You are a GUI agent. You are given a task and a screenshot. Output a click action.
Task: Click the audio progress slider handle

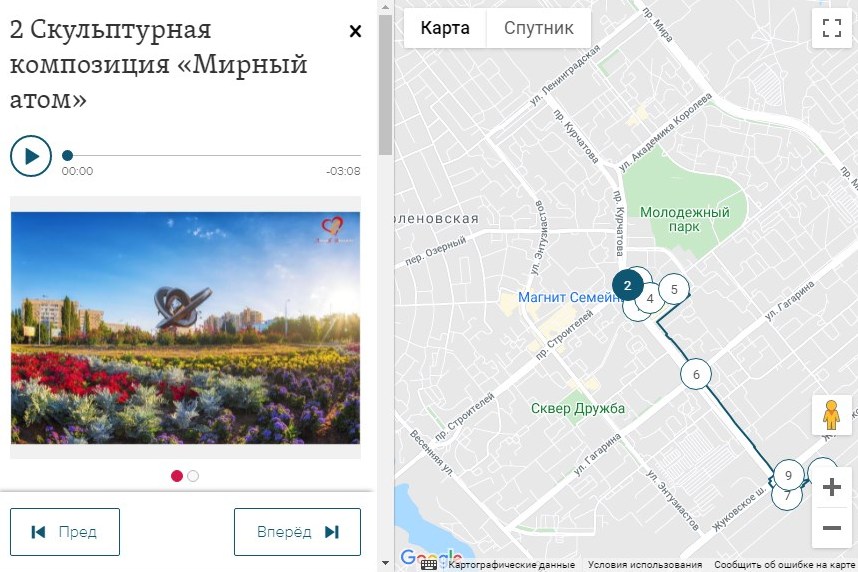[67, 155]
